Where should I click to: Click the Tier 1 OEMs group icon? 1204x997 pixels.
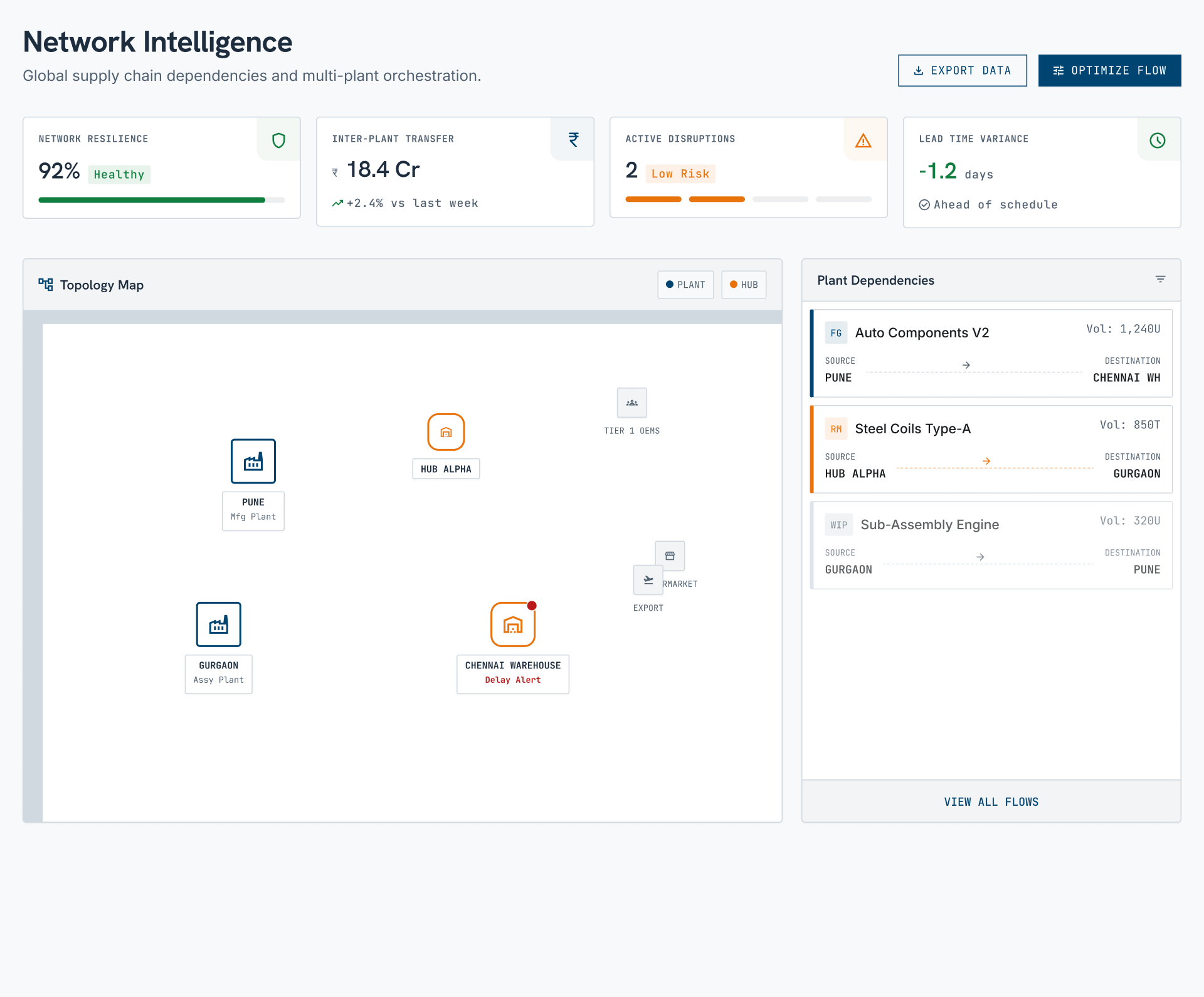tap(632, 403)
